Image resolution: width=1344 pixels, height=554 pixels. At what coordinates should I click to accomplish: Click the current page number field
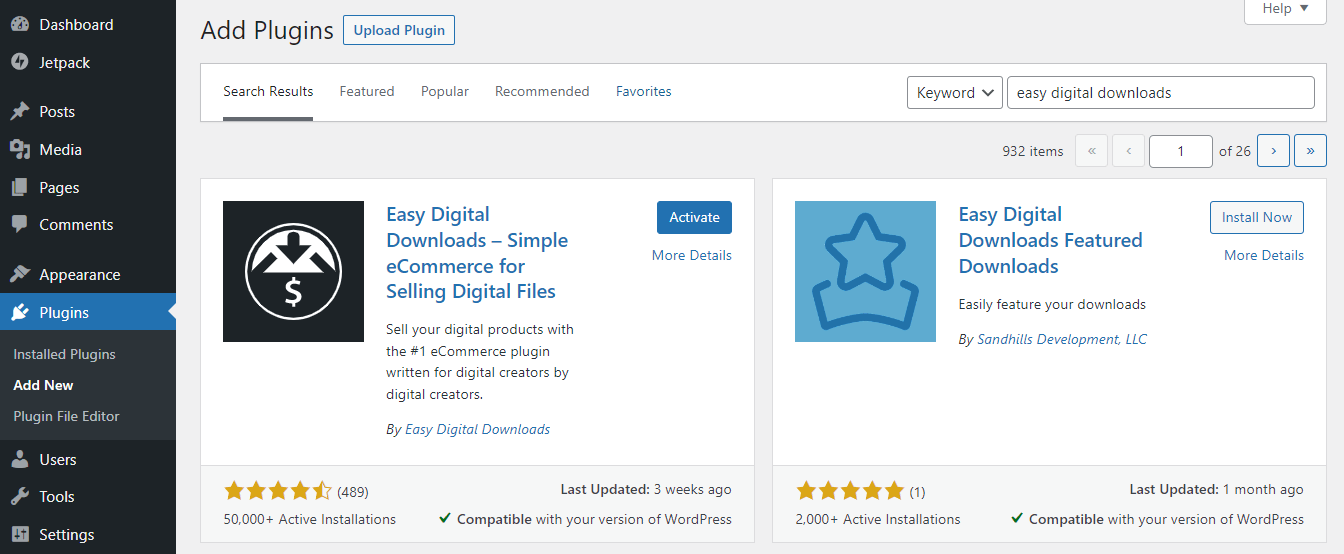1181,151
